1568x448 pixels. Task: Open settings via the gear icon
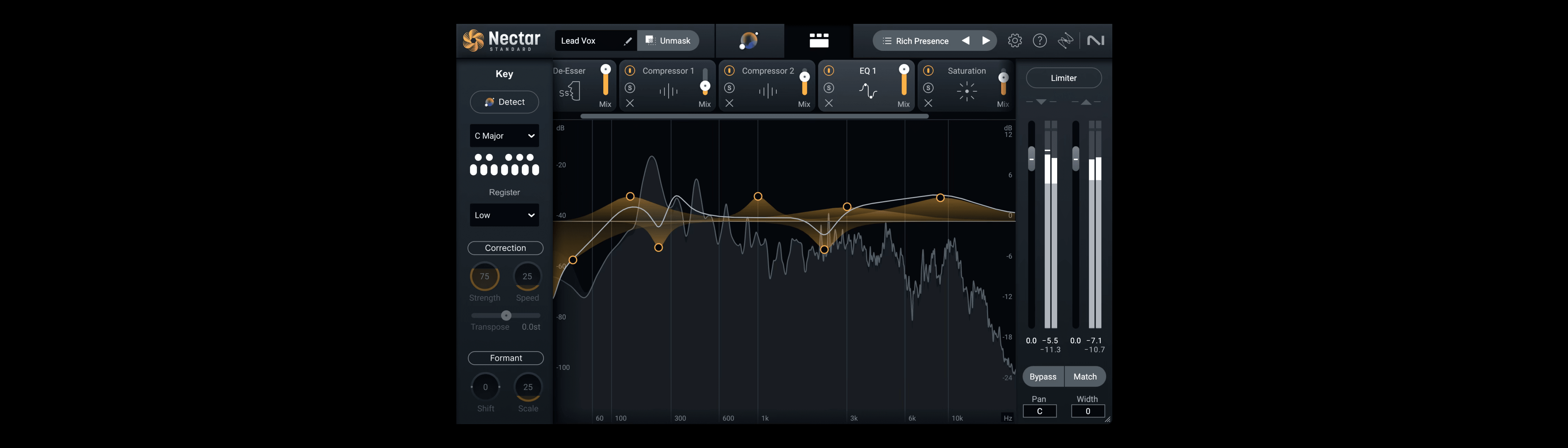(x=1015, y=41)
